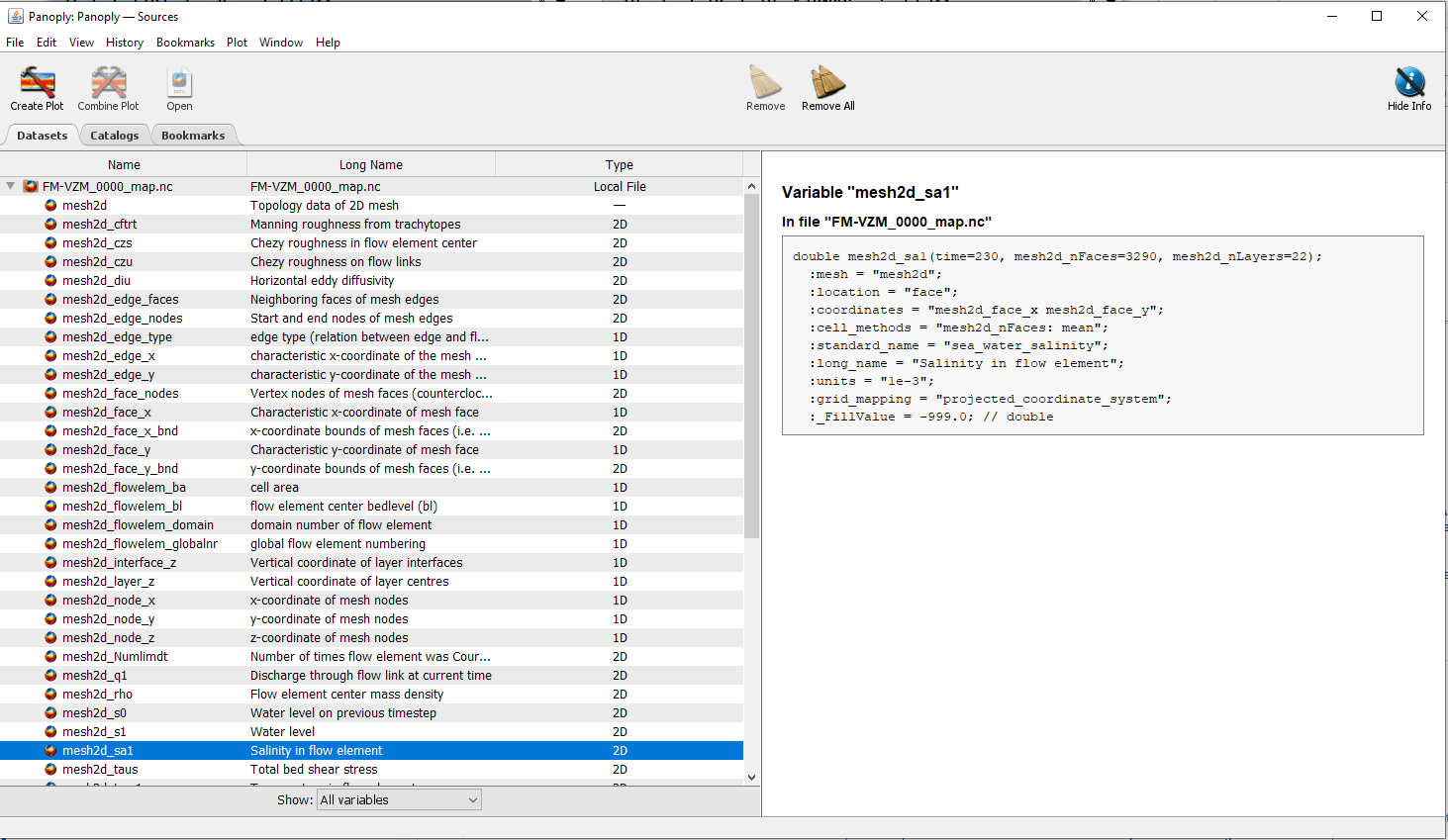This screenshot has height=840, width=1448.
Task: Click the FM-VZM_0000_map.nc file icon
Action: coord(31,187)
